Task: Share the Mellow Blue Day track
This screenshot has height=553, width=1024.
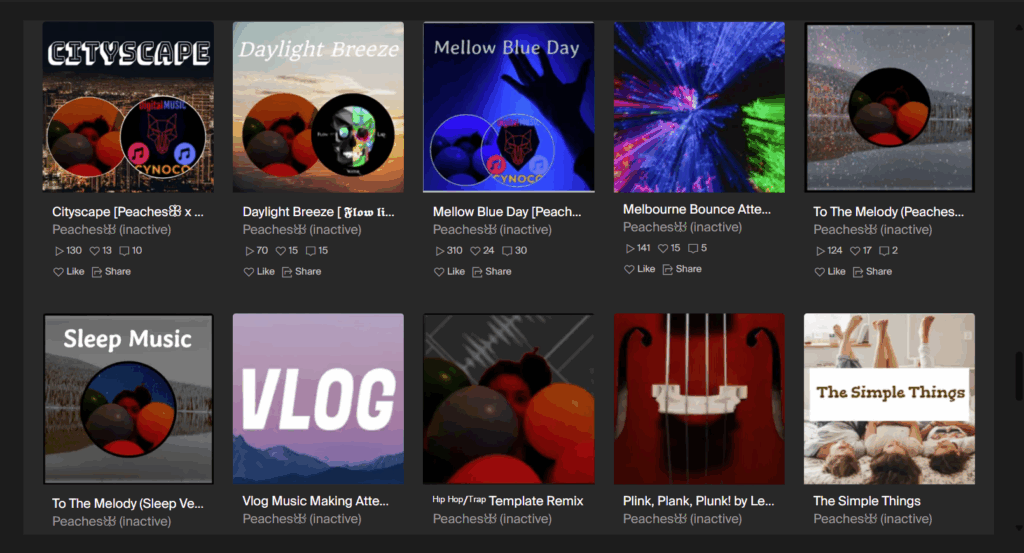Action: (492, 272)
